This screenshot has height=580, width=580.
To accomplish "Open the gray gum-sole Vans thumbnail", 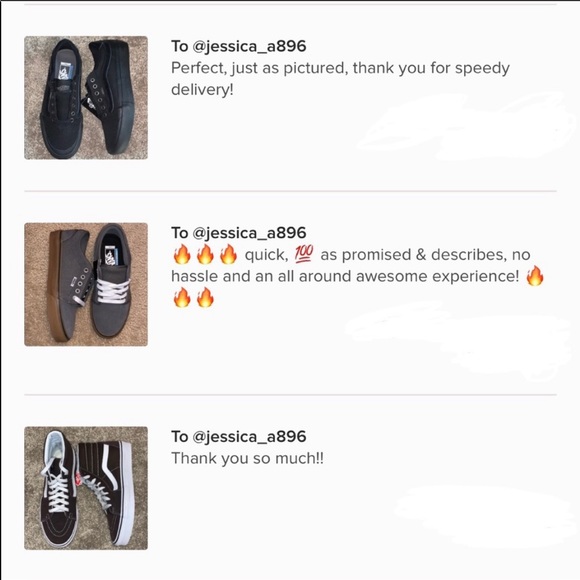I will (86, 284).
